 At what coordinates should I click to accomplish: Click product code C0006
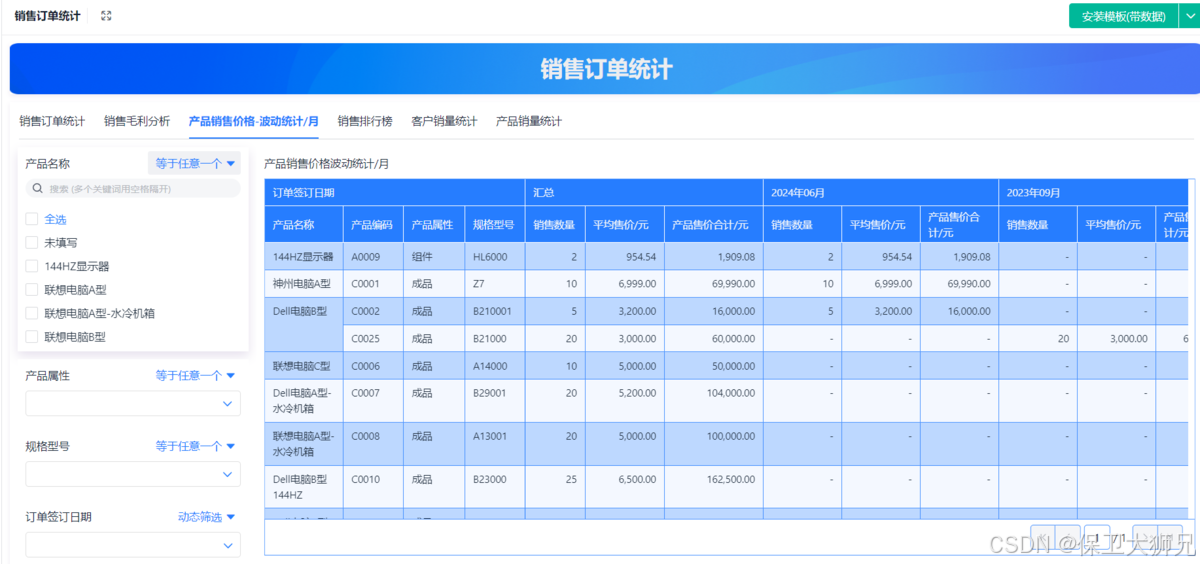pyautogui.click(x=374, y=366)
